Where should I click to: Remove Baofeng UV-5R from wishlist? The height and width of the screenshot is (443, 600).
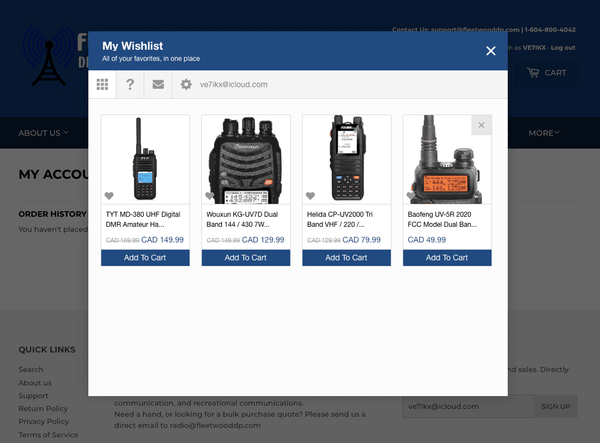(x=481, y=125)
